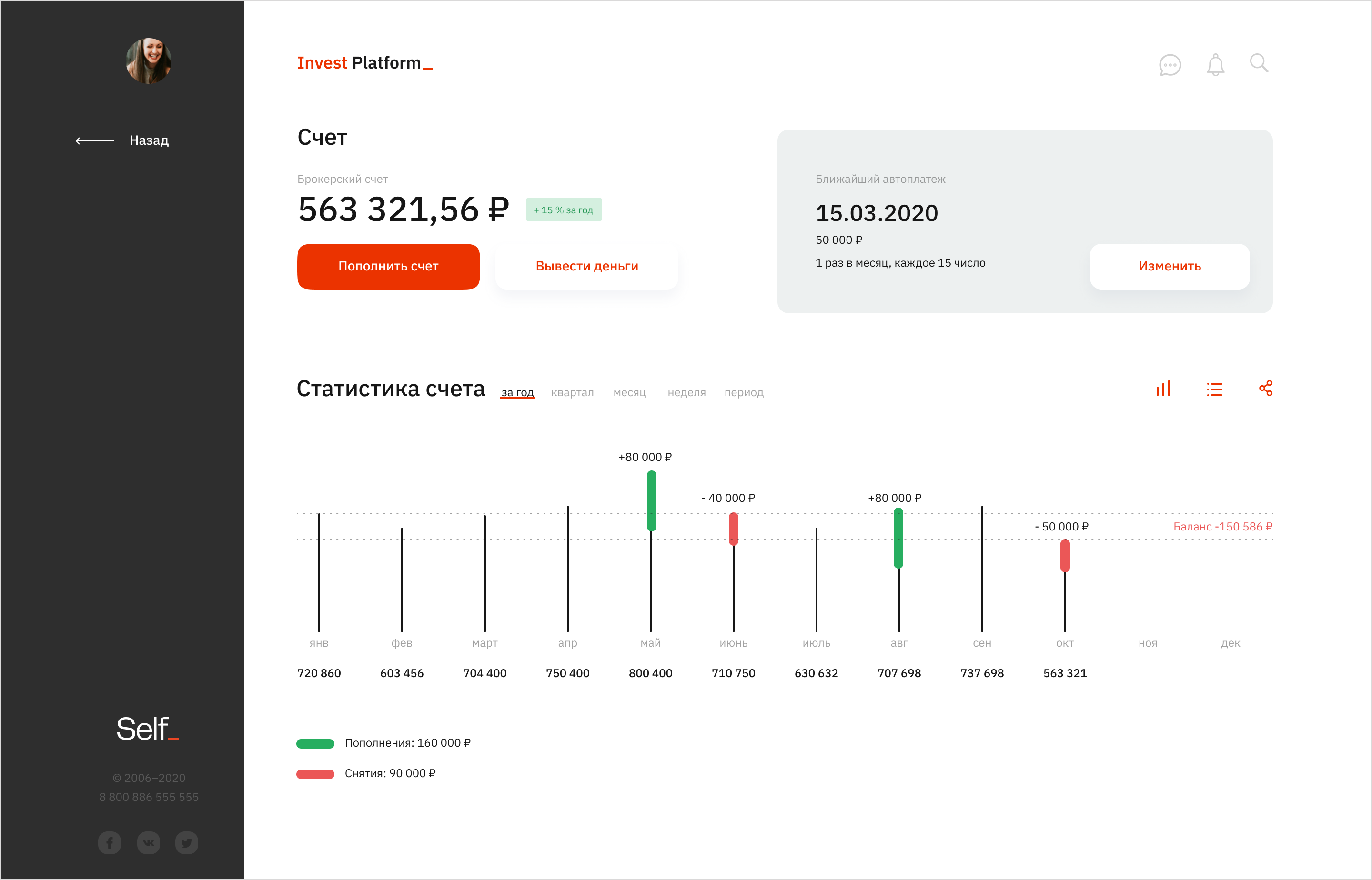
Task: Open the Facebook social icon
Action: [109, 842]
